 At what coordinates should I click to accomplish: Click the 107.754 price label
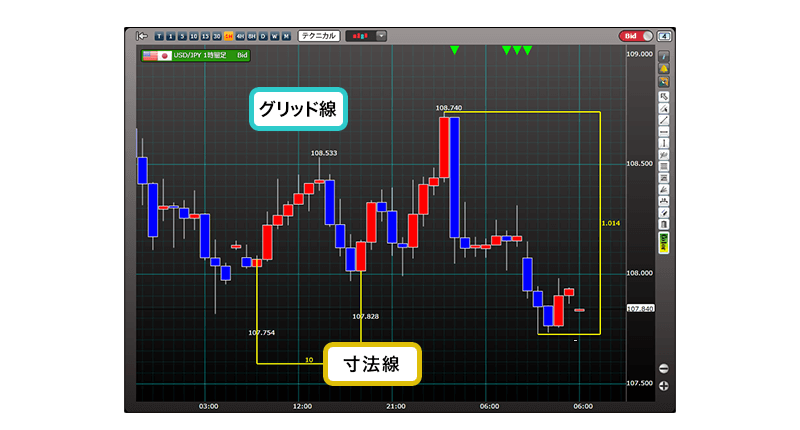pyautogui.click(x=262, y=333)
